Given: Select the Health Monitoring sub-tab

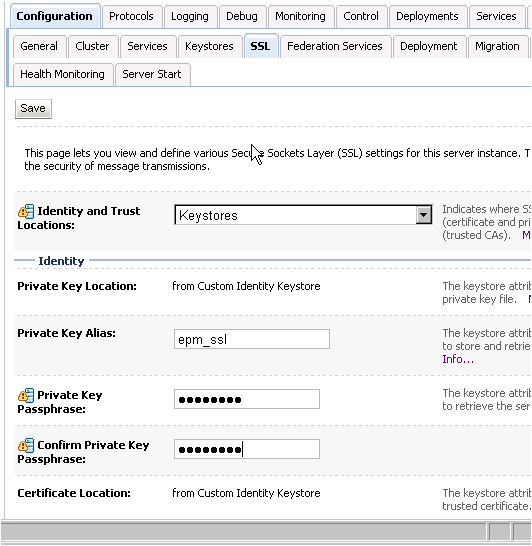Looking at the screenshot, I should [63, 74].
